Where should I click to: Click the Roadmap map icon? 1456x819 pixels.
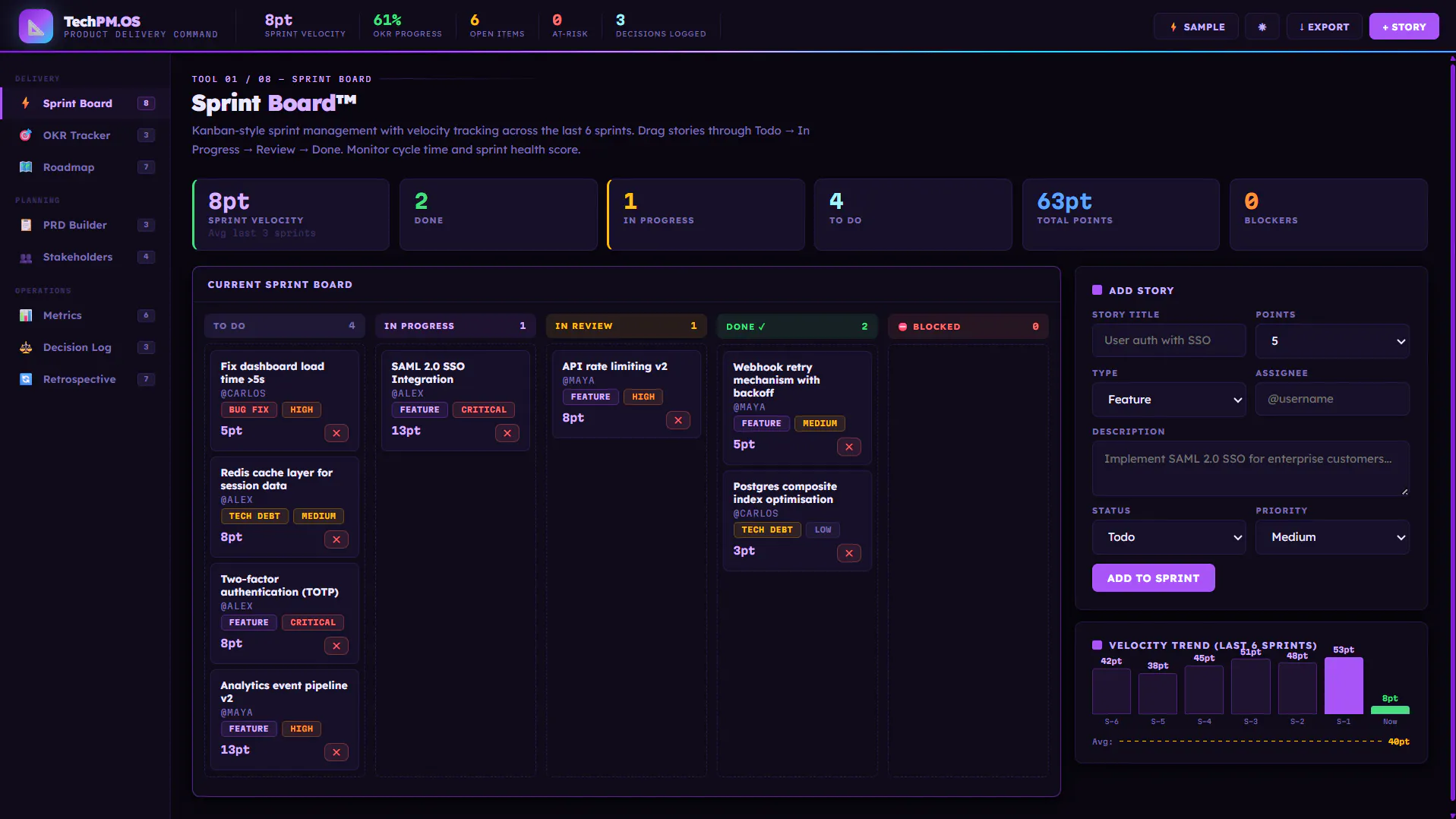point(26,167)
